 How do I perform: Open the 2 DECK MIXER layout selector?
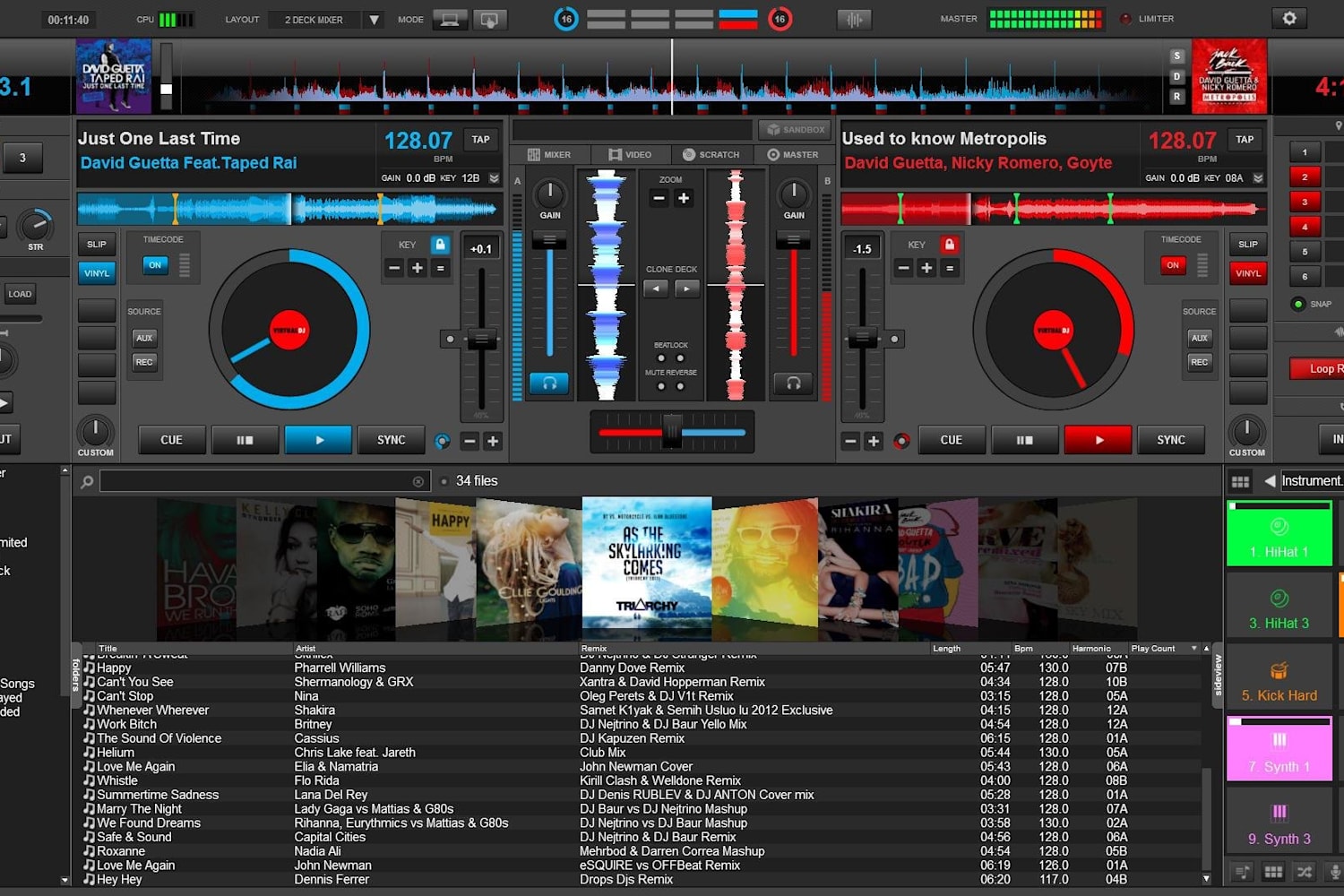(314, 20)
